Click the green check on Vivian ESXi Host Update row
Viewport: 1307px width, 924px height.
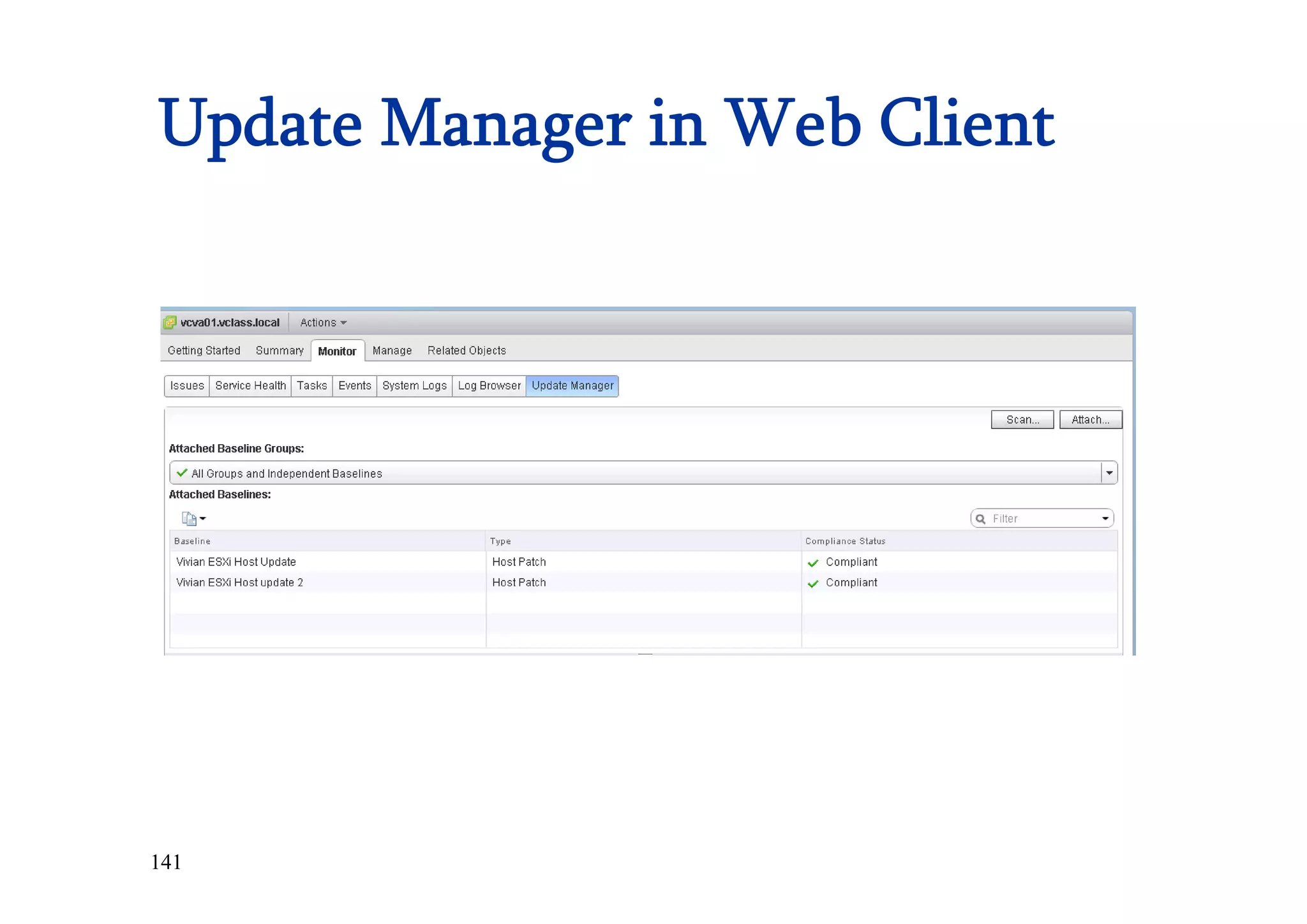(x=813, y=563)
